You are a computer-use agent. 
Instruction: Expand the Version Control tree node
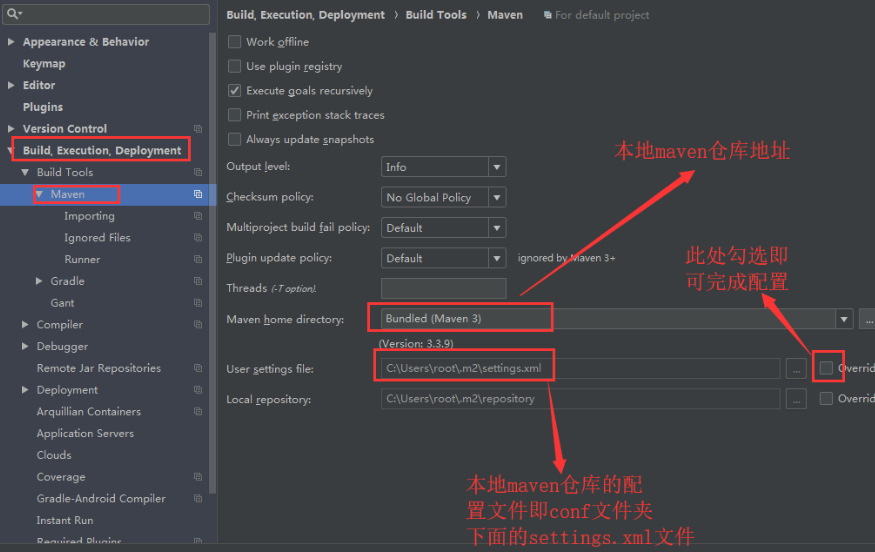click(11, 129)
